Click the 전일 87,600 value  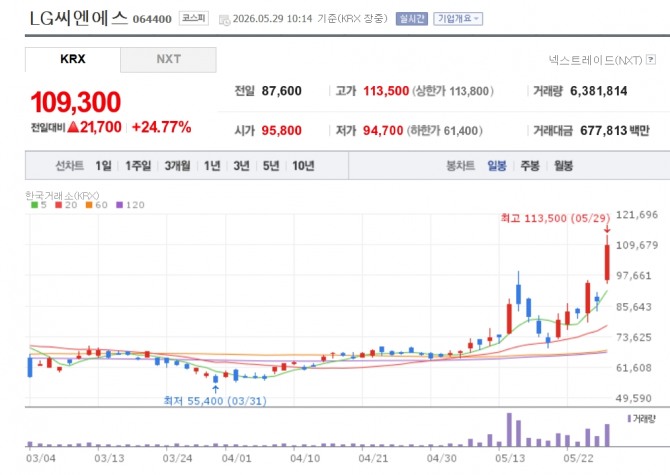282,91
